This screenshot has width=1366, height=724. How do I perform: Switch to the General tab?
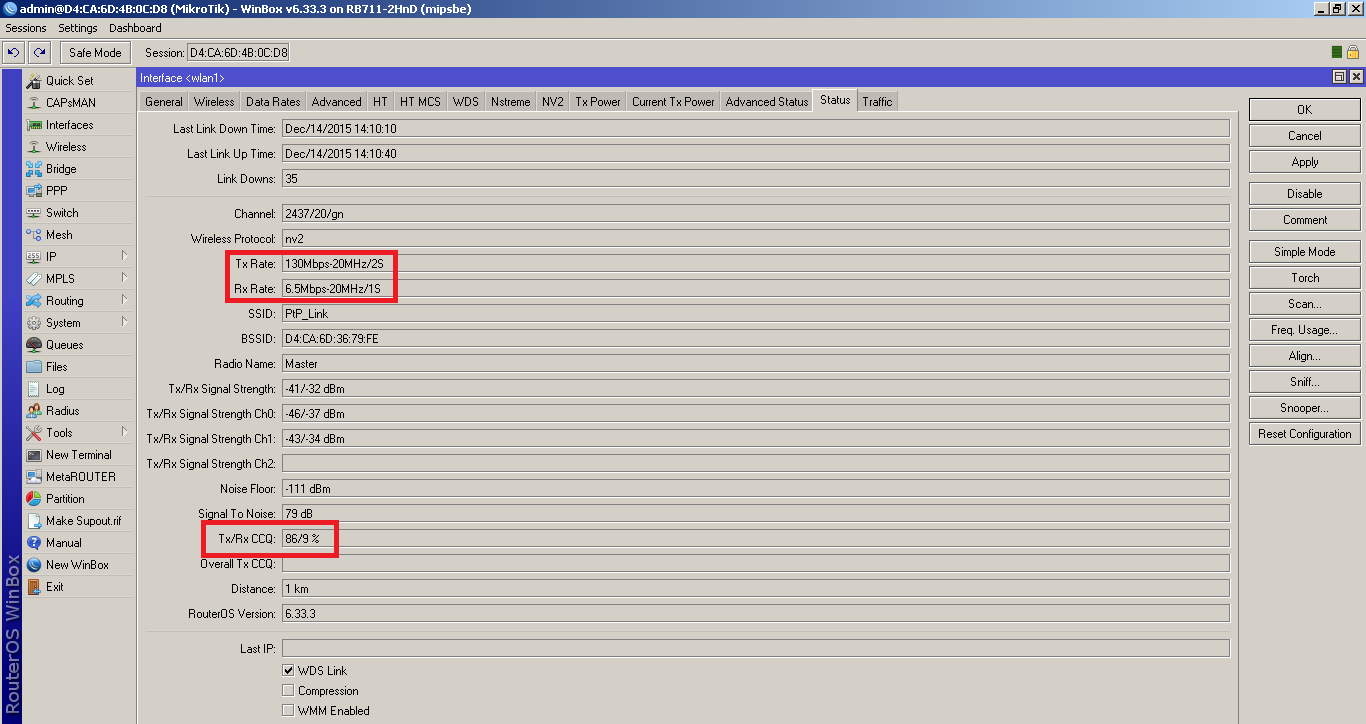click(164, 102)
